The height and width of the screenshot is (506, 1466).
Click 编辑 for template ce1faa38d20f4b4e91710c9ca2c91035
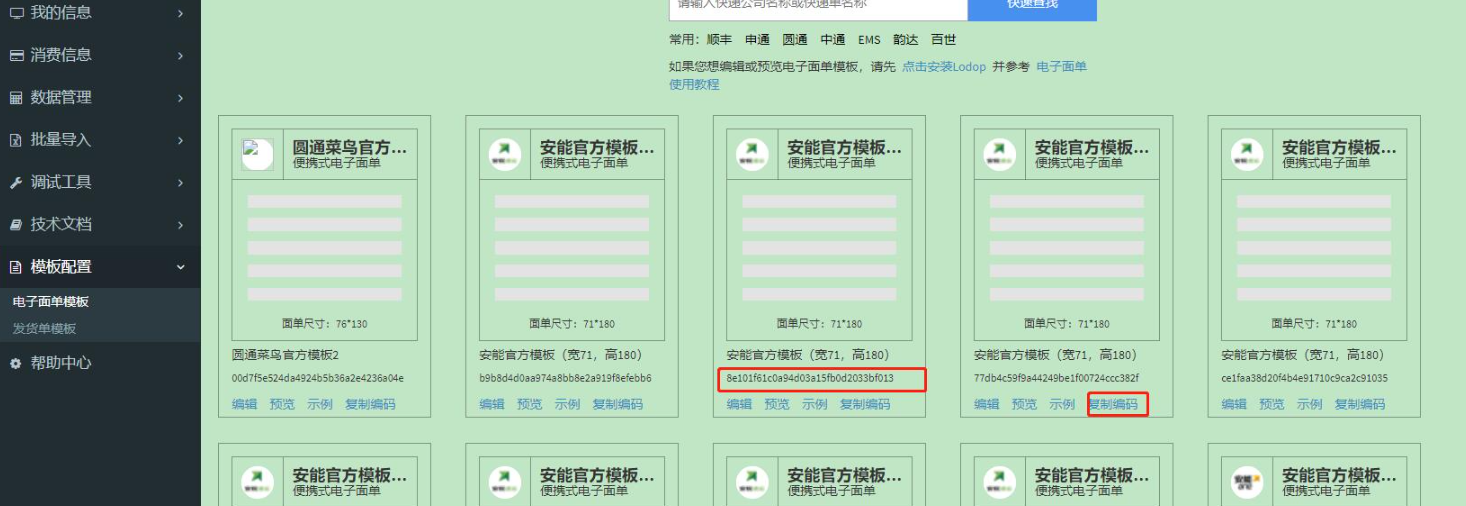[x=1234, y=405]
